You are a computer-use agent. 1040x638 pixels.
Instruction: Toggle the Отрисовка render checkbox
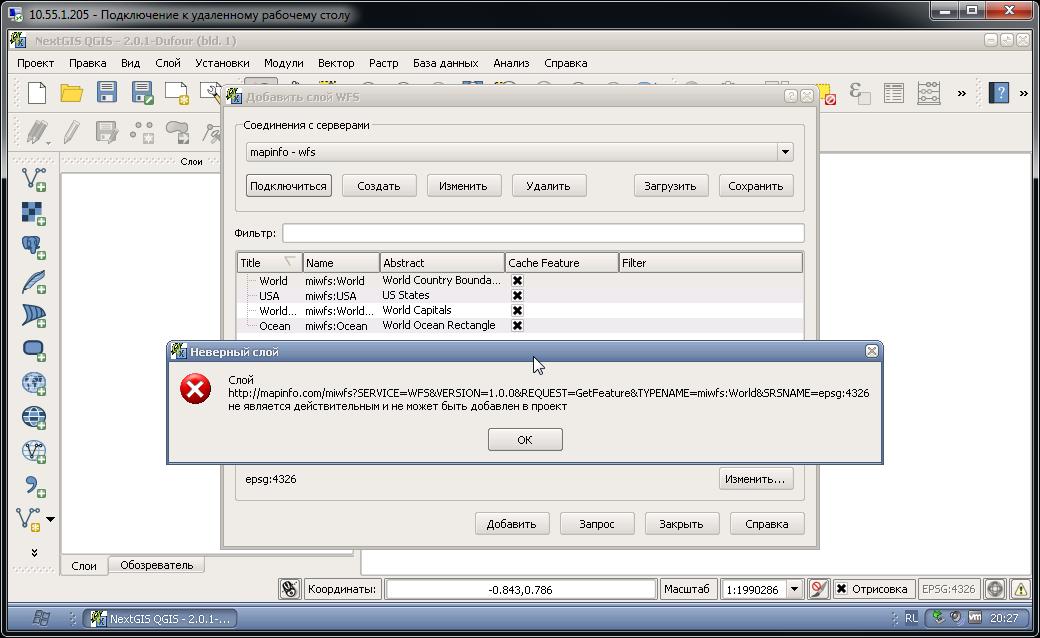click(841, 589)
